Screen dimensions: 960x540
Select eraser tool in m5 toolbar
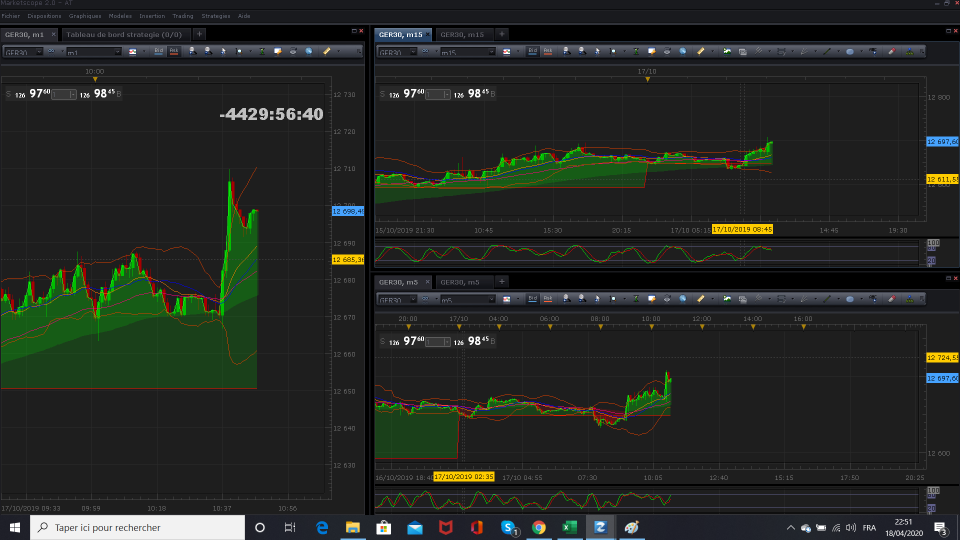pos(892,299)
